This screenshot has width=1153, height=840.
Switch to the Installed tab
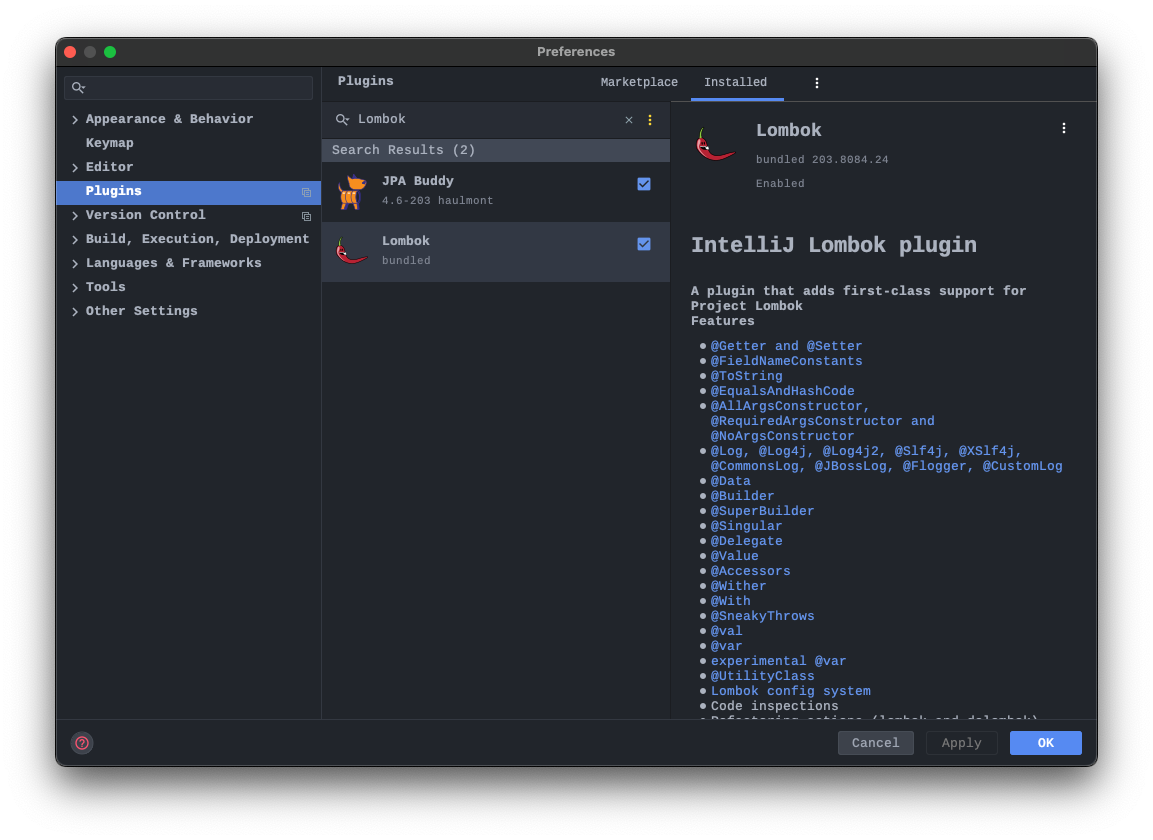[736, 82]
